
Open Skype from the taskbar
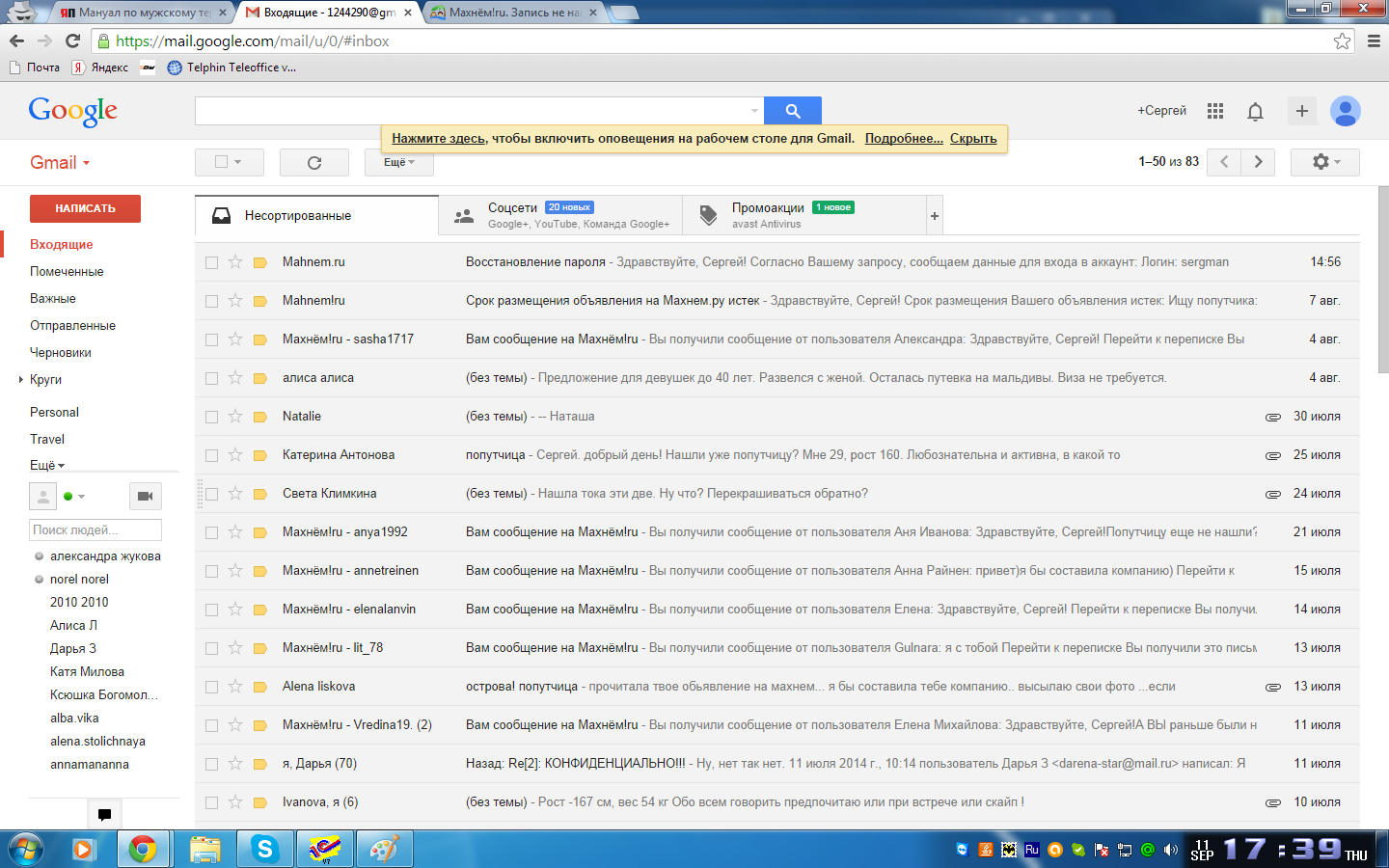(x=264, y=849)
